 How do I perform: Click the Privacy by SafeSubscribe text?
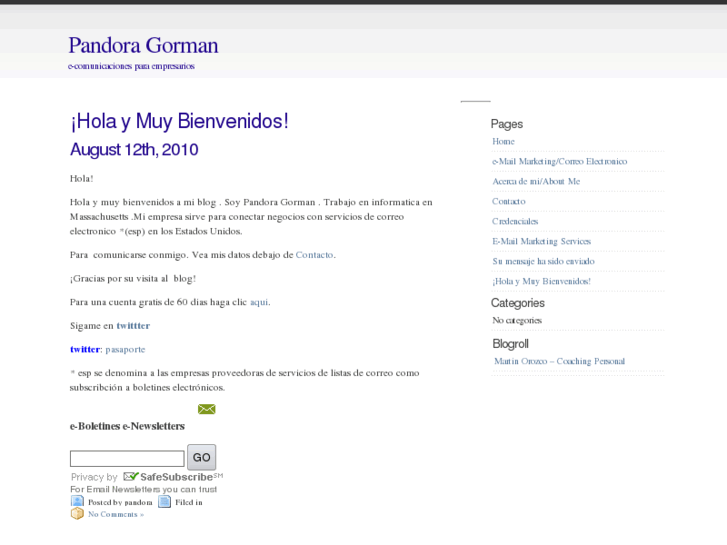pos(147,477)
